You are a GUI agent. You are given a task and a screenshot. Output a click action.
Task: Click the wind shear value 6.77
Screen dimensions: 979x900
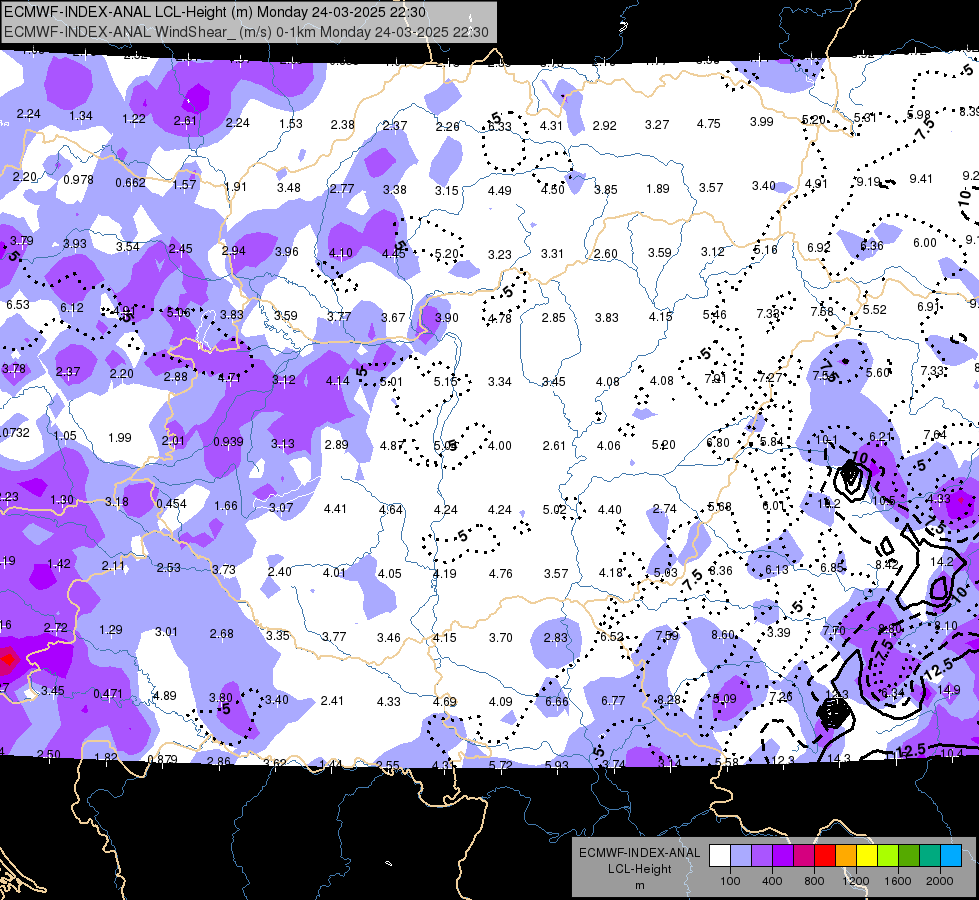click(612, 701)
